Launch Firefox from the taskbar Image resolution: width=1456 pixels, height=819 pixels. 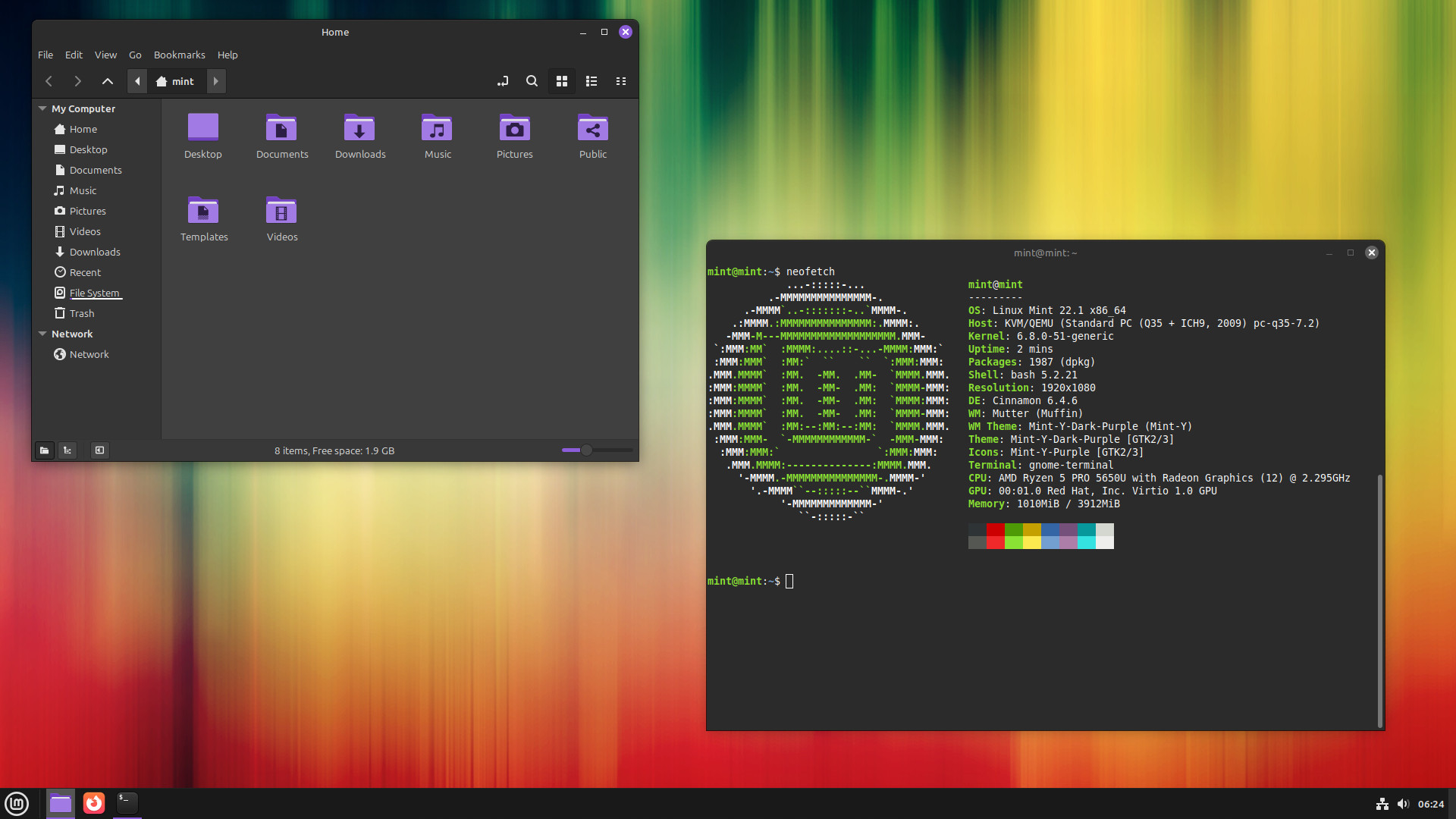click(93, 803)
